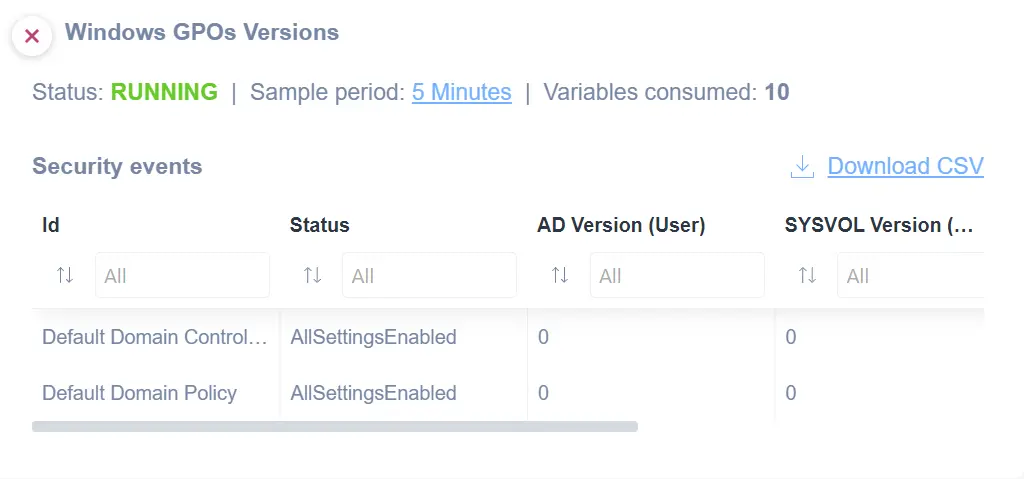This screenshot has height=479, width=1024.
Task: Open the 5 Minutes sample period link
Action: [x=462, y=92]
